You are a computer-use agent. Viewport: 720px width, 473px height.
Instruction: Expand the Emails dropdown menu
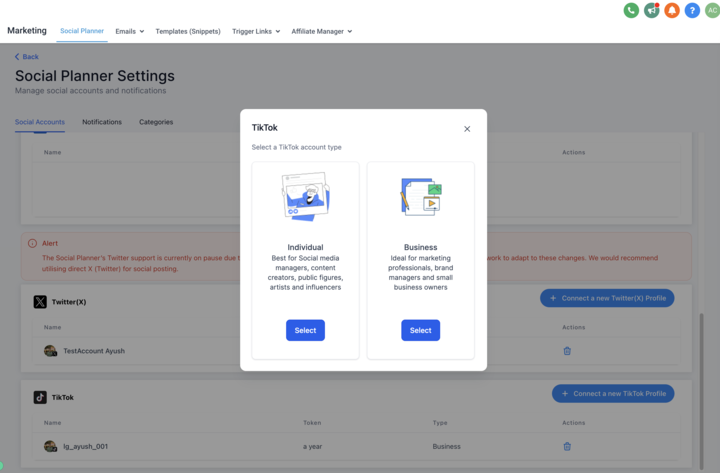tap(129, 31)
